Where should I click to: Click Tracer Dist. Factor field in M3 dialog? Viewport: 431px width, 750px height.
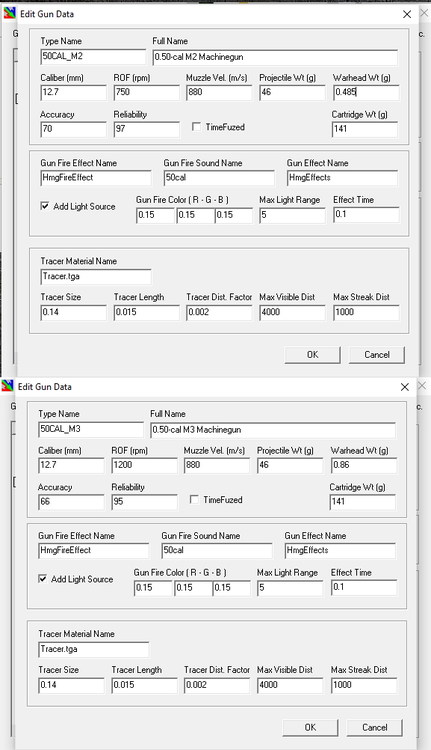tap(217, 685)
